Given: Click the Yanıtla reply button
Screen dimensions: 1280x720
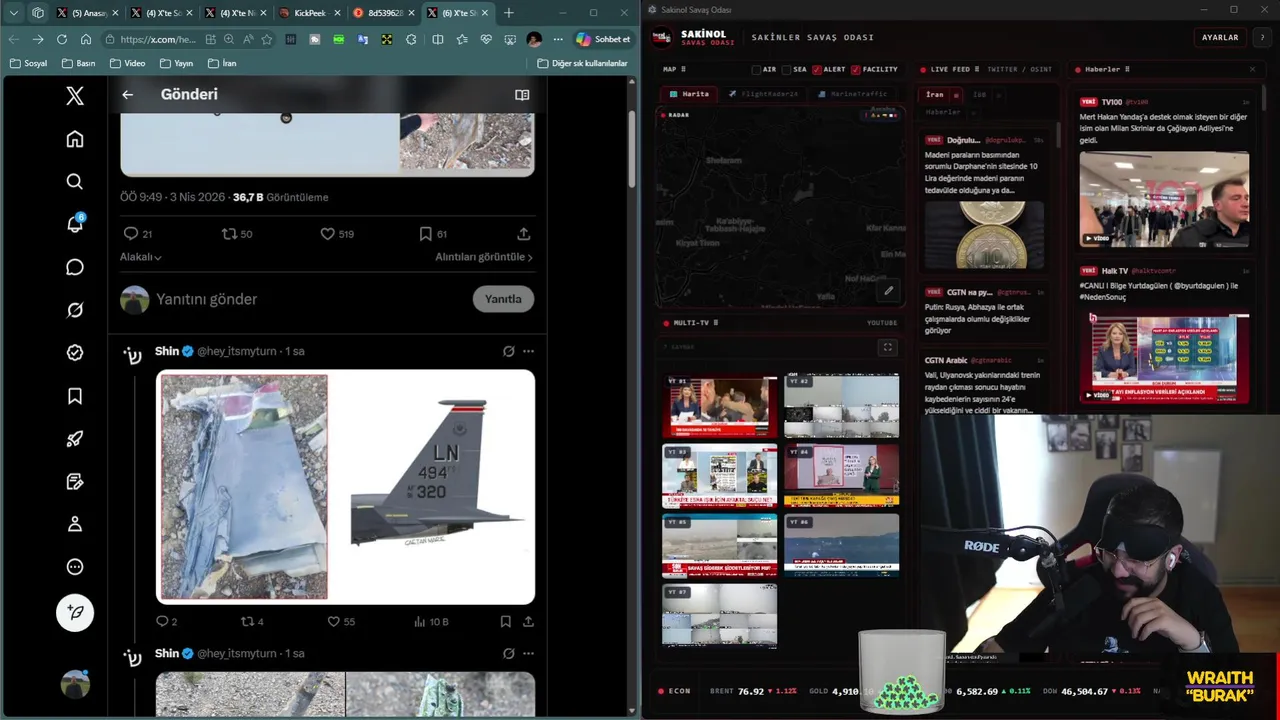Looking at the screenshot, I should [x=503, y=299].
